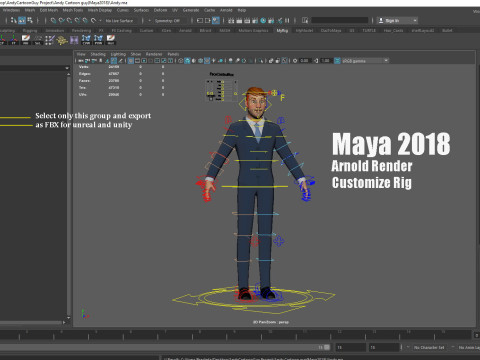Image resolution: width=480 pixels, height=360 pixels.
Task: Open Render Settings icon
Action: [255, 21]
